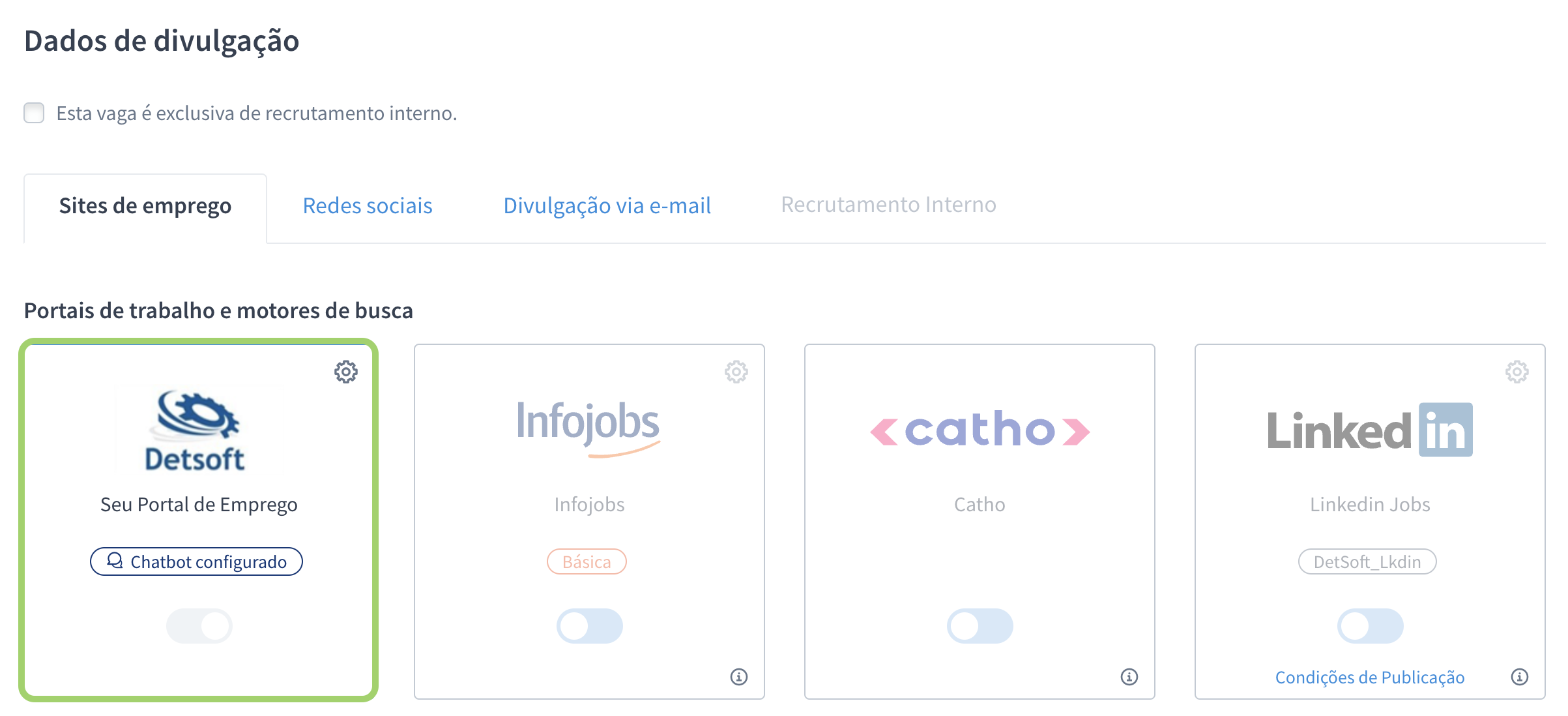
Task: Click the LinkedIn logo
Action: coord(1369,430)
